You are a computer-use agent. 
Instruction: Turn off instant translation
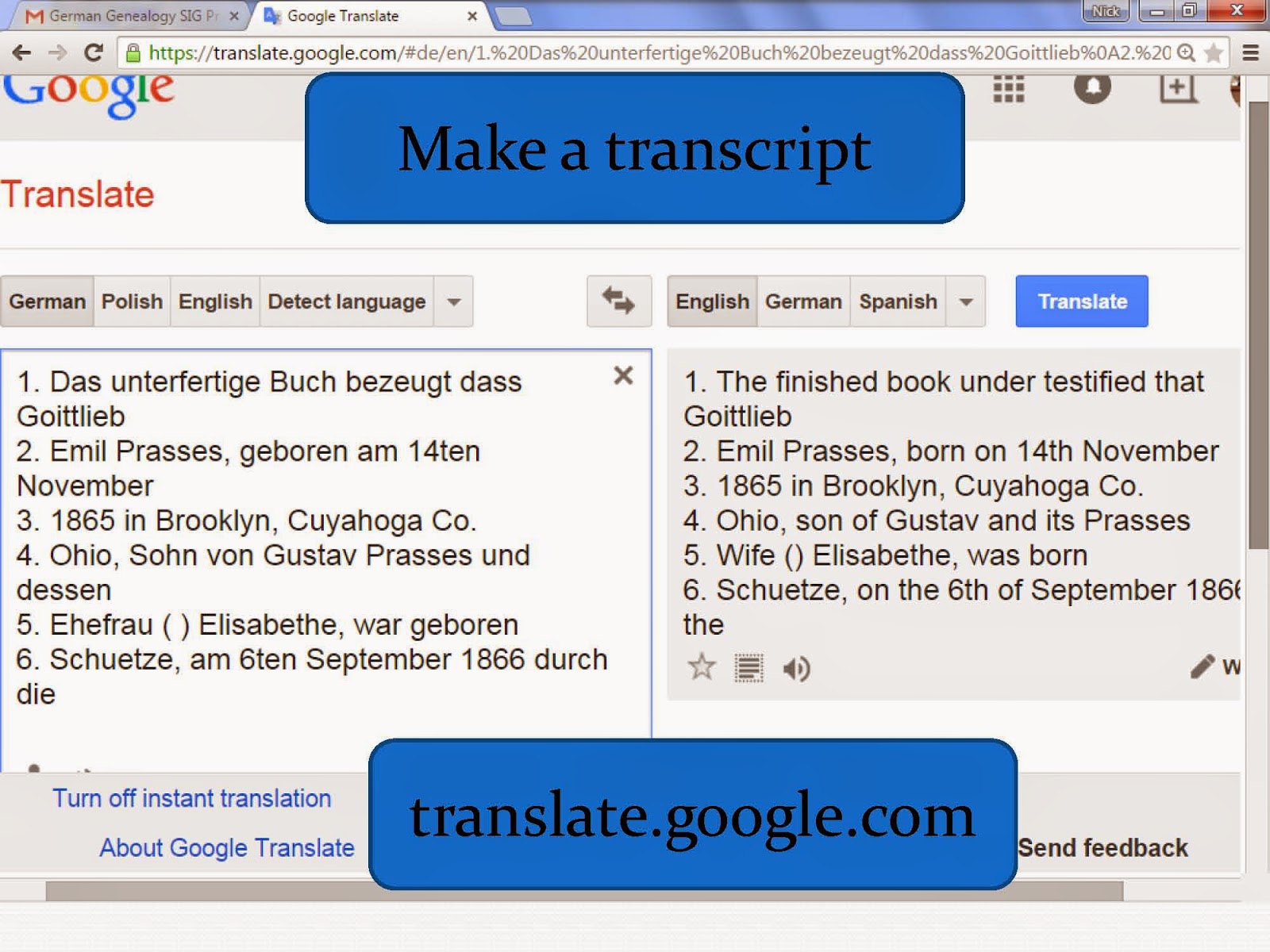click(x=191, y=798)
